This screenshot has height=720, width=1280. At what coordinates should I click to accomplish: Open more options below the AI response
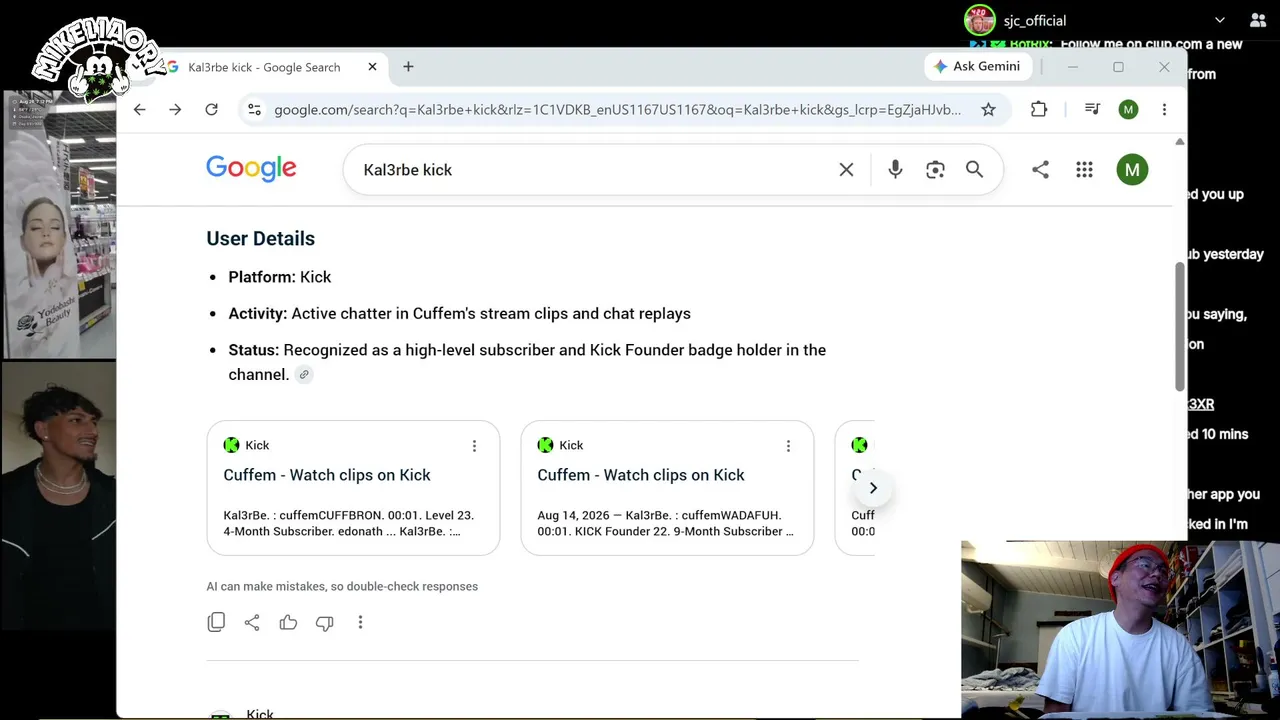[x=360, y=622]
